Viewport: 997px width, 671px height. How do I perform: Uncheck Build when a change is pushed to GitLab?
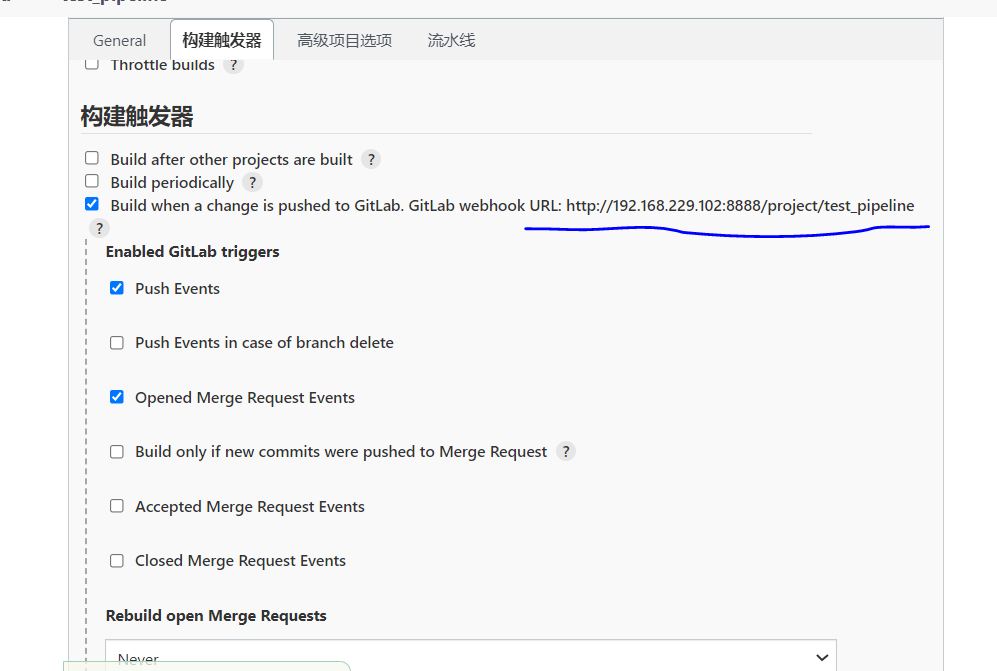[x=91, y=203]
